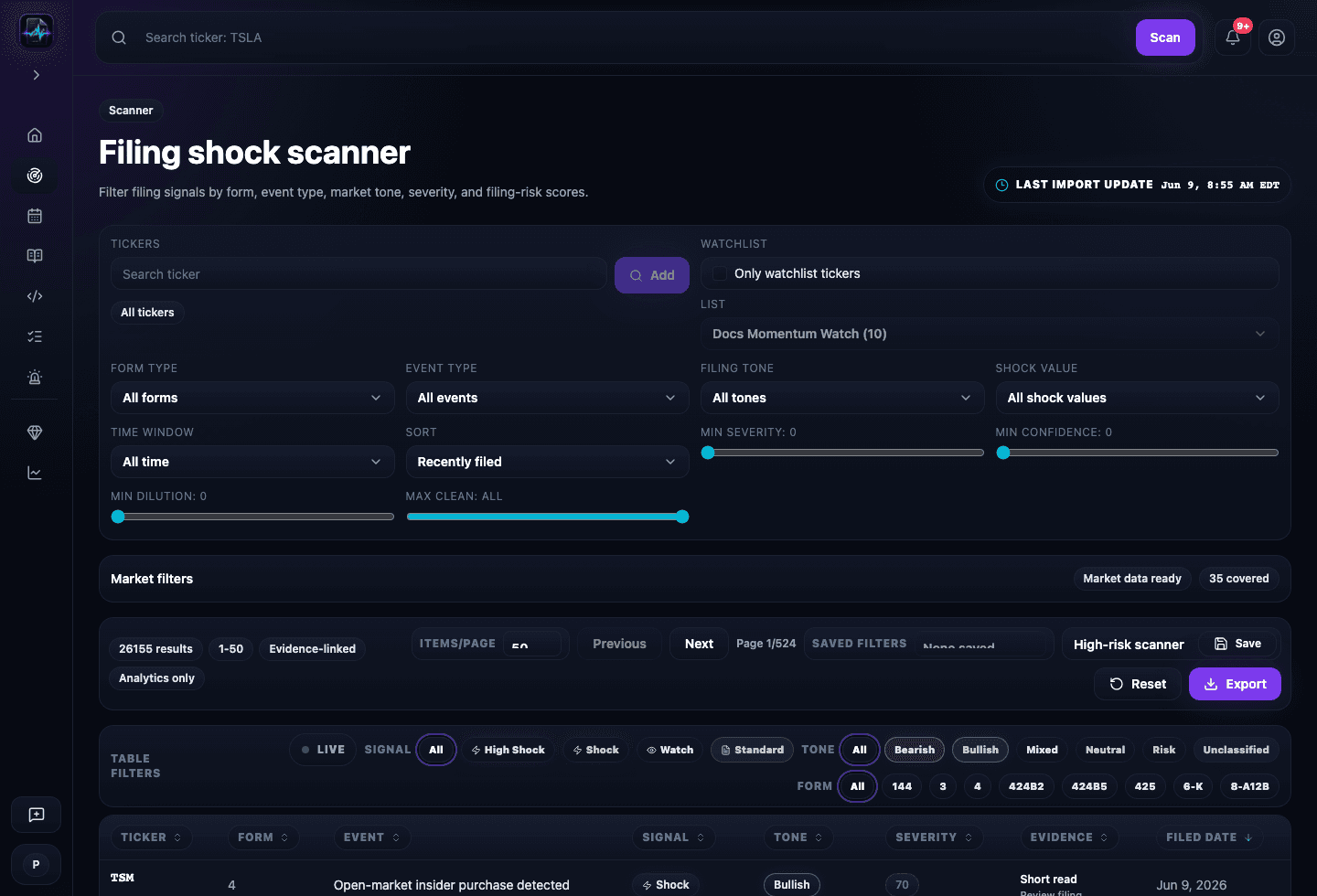Toggle the Bullish tone filter
Image resolution: width=1317 pixels, height=896 pixels.
[x=980, y=750]
